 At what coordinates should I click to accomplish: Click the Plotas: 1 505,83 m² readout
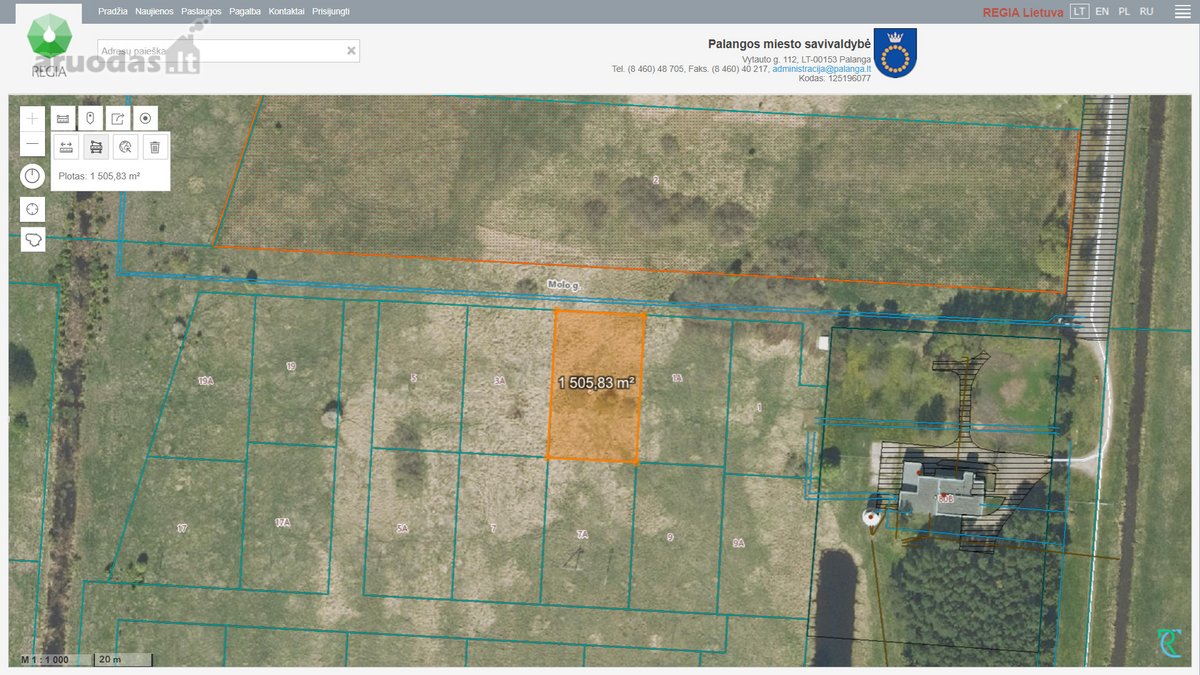pos(100,176)
